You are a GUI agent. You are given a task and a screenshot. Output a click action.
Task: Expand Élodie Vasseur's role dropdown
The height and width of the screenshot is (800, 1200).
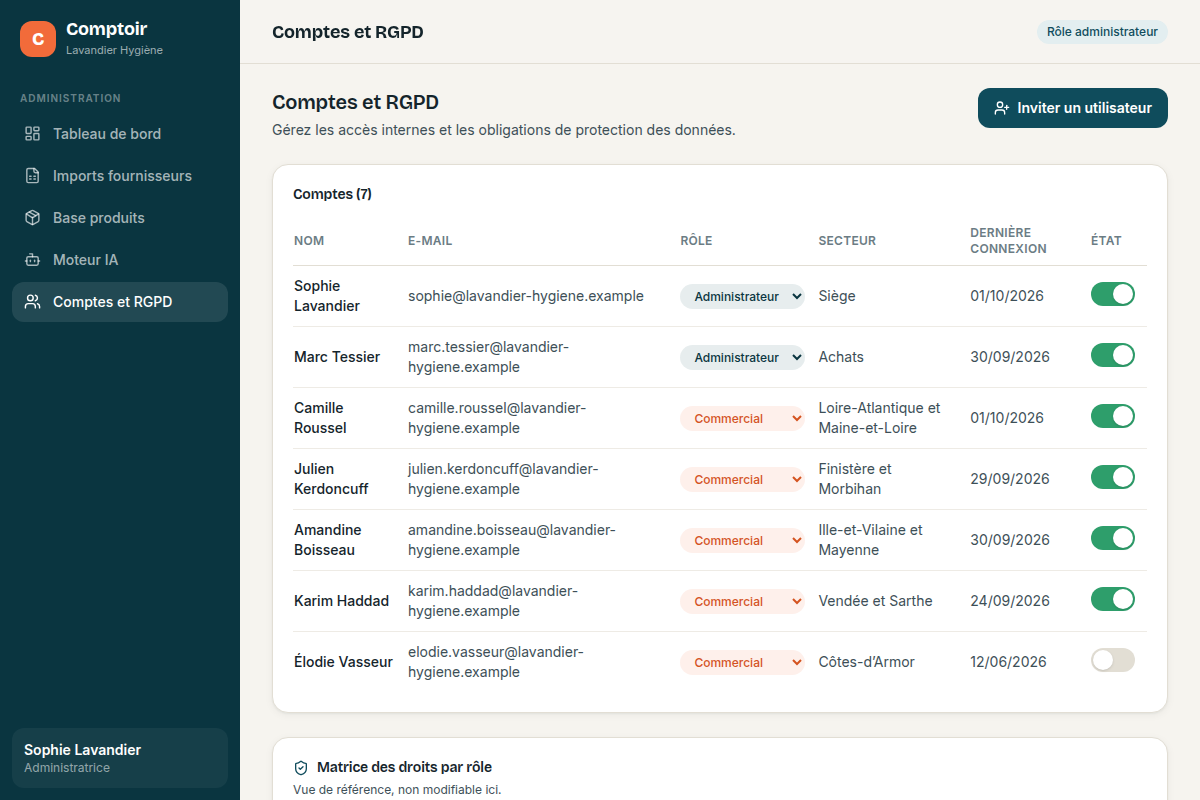click(x=742, y=662)
